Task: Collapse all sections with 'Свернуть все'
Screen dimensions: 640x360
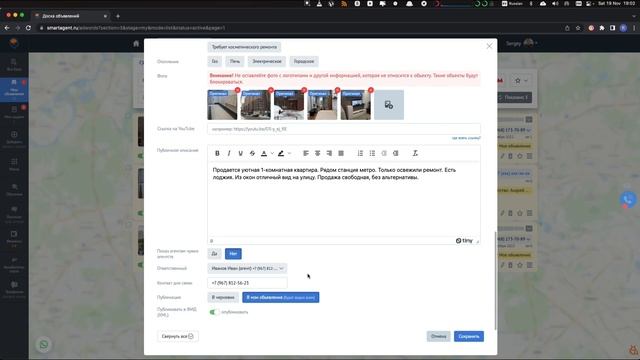Action: (x=178, y=336)
